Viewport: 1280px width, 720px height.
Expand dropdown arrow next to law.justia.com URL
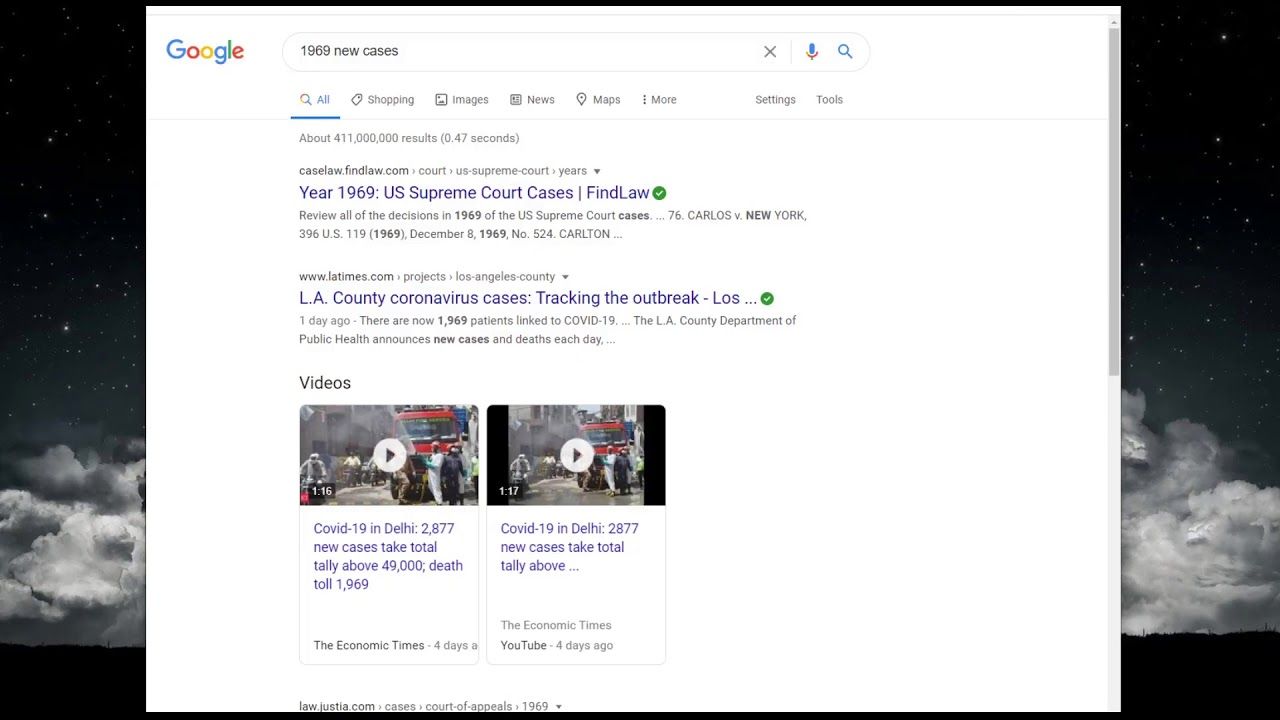click(559, 706)
